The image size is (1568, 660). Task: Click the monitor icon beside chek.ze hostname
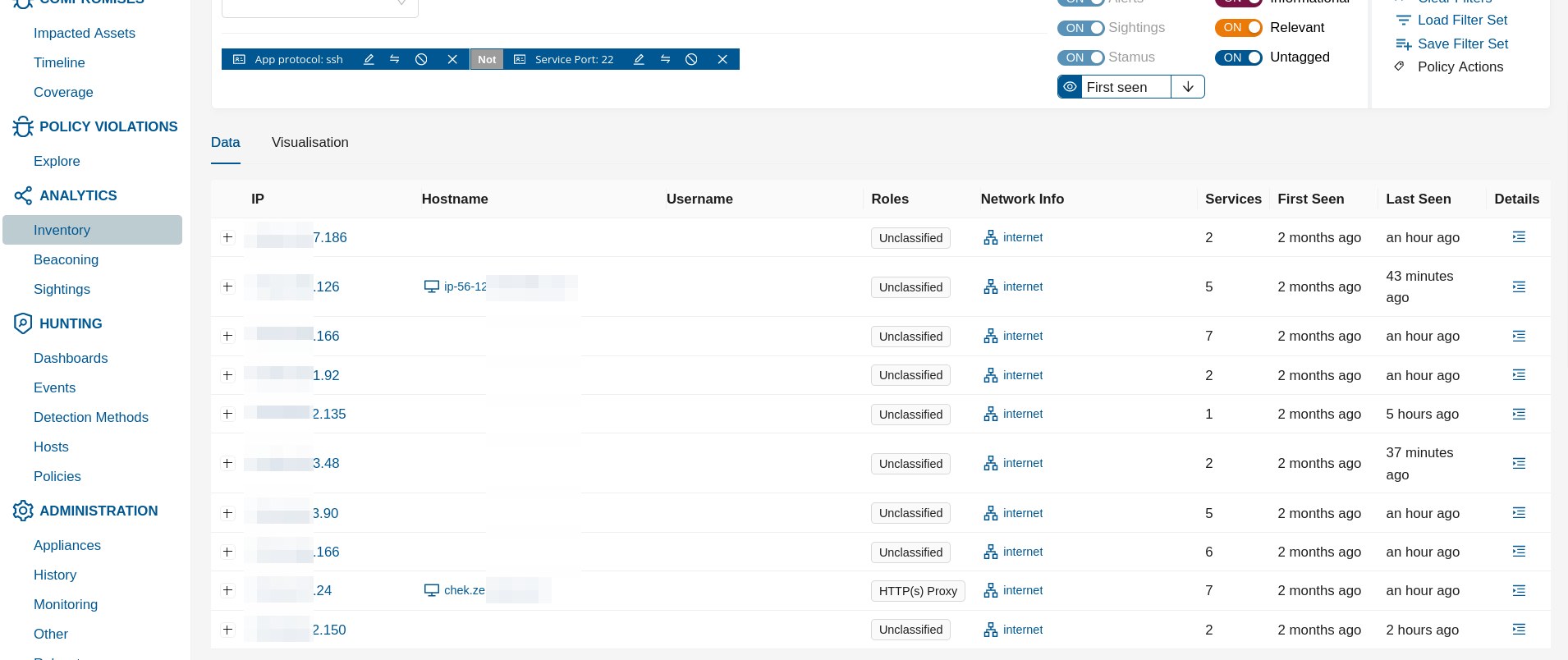pyautogui.click(x=431, y=590)
